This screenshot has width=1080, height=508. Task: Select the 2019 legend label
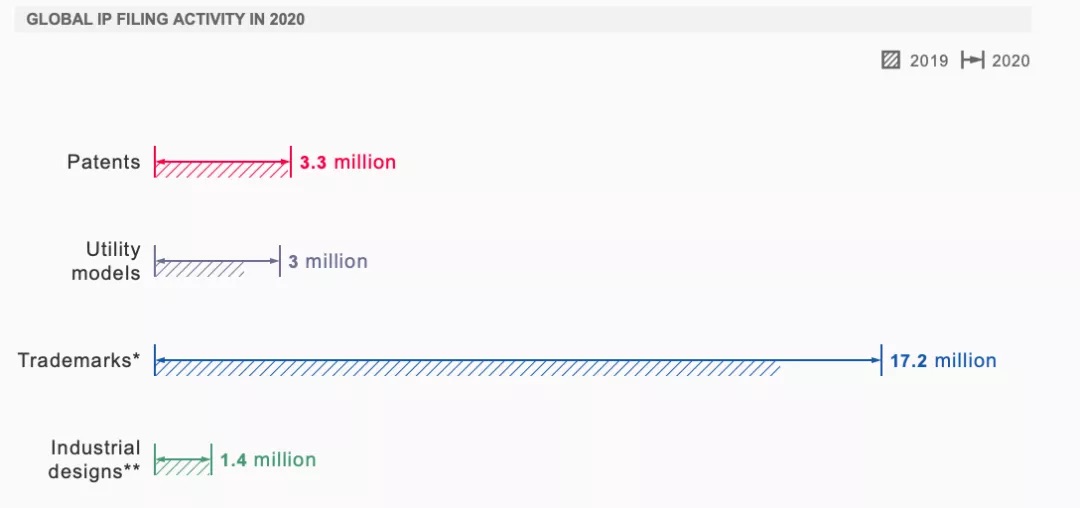(x=928, y=61)
